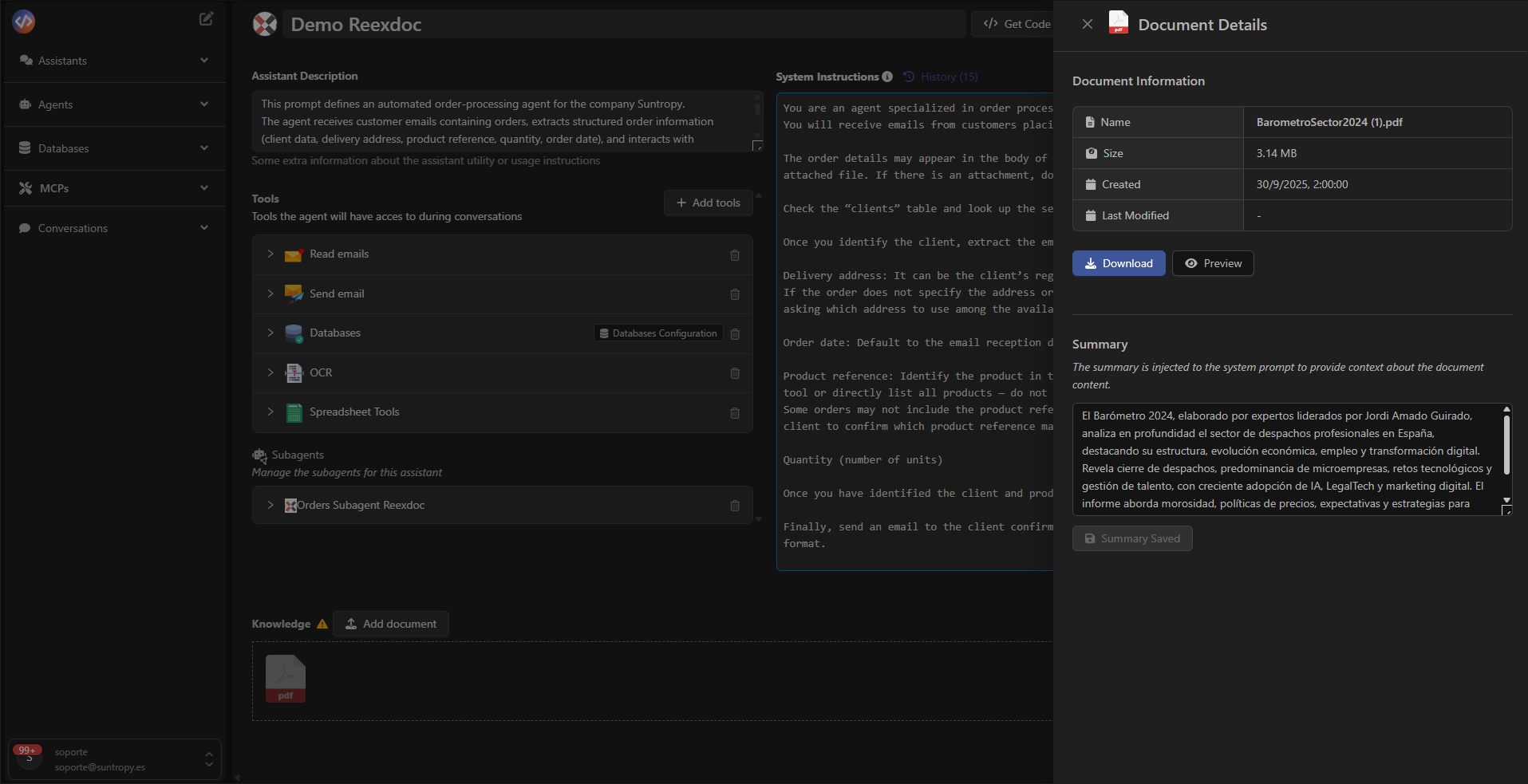This screenshot has height=784, width=1528.
Task: Open the uploaded pdf document thumbnail
Action: click(285, 679)
